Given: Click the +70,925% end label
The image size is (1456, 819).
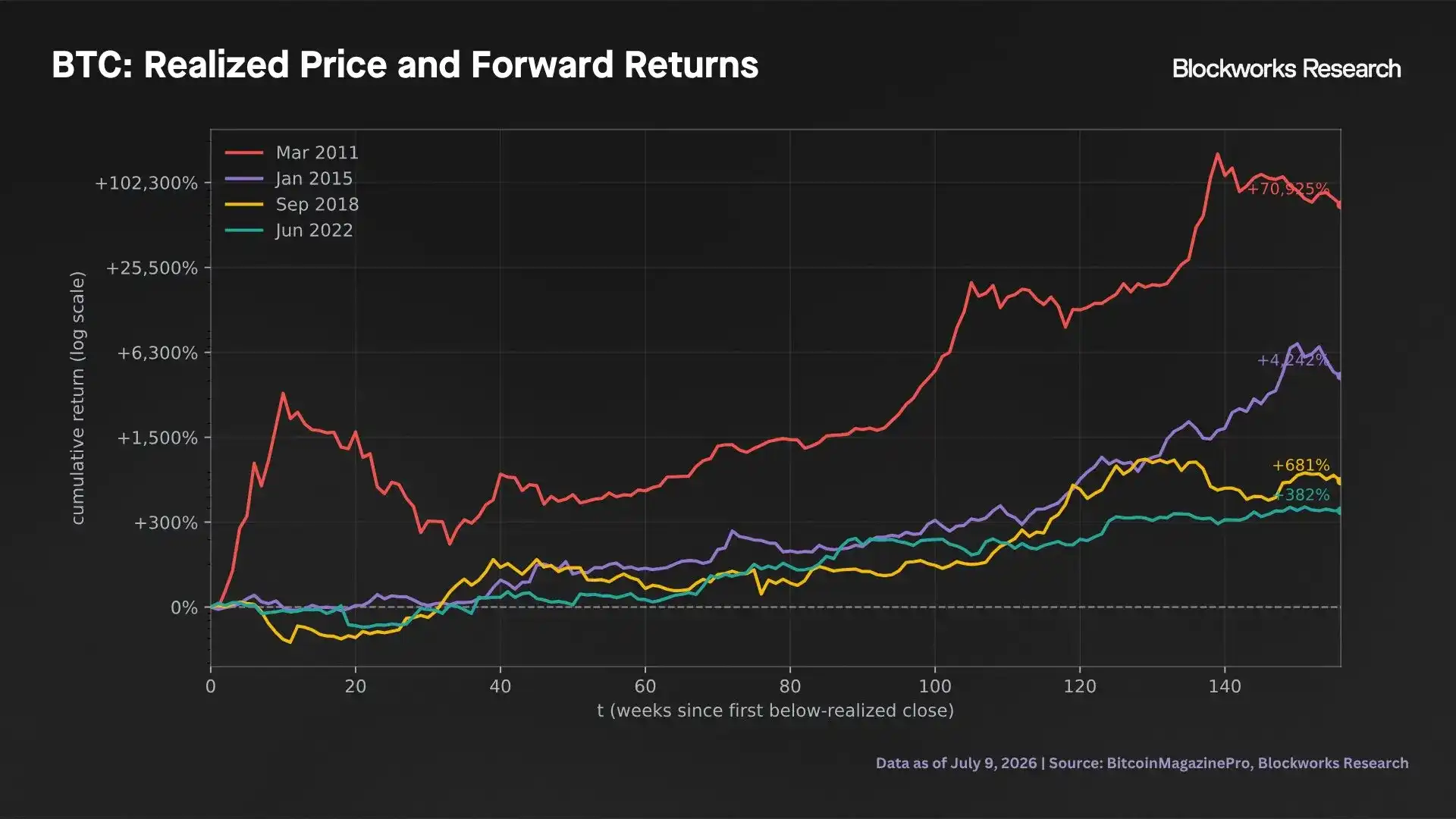Looking at the screenshot, I should pos(1288,189).
